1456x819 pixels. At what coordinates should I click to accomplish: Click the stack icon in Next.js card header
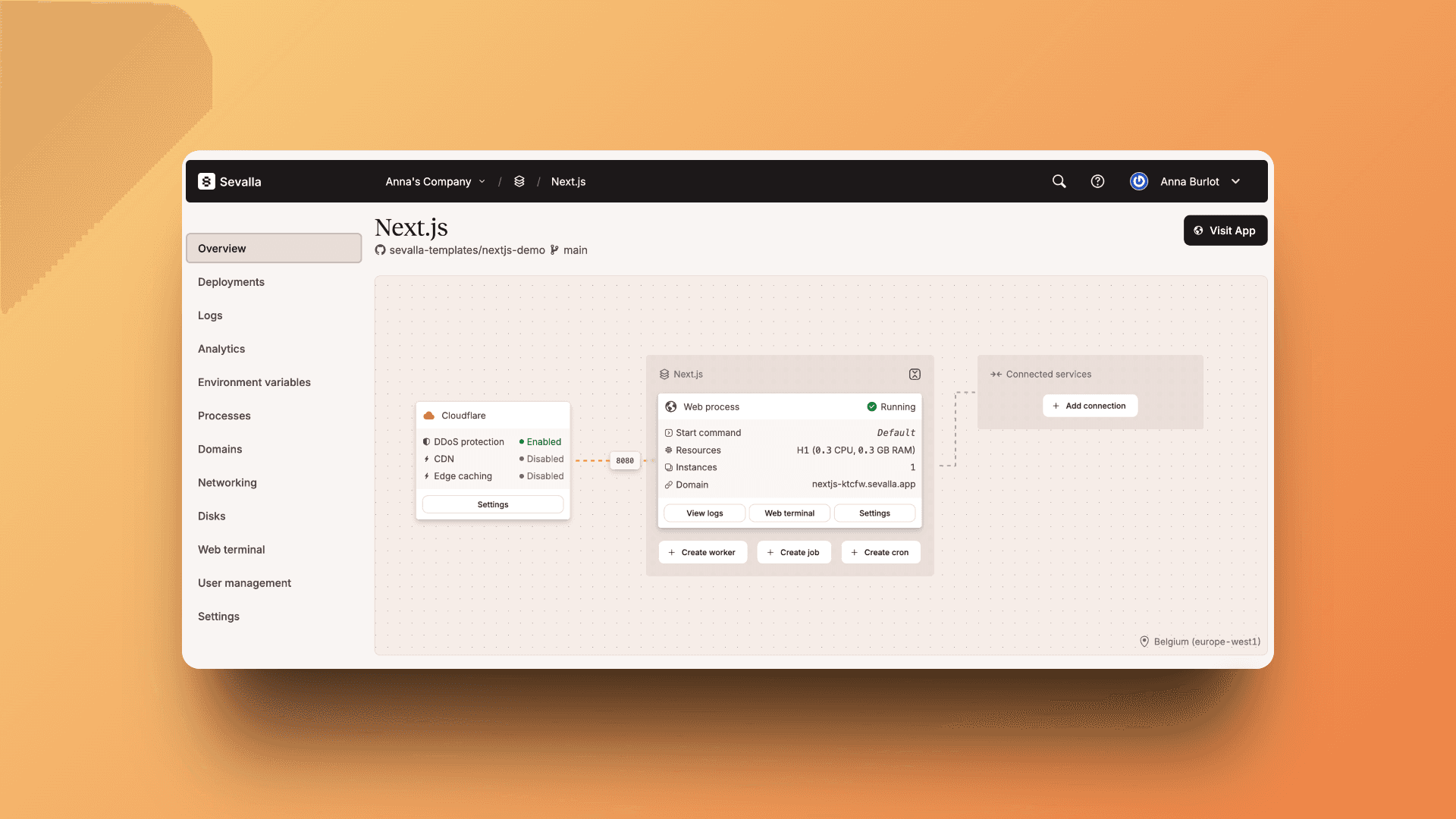tap(664, 374)
